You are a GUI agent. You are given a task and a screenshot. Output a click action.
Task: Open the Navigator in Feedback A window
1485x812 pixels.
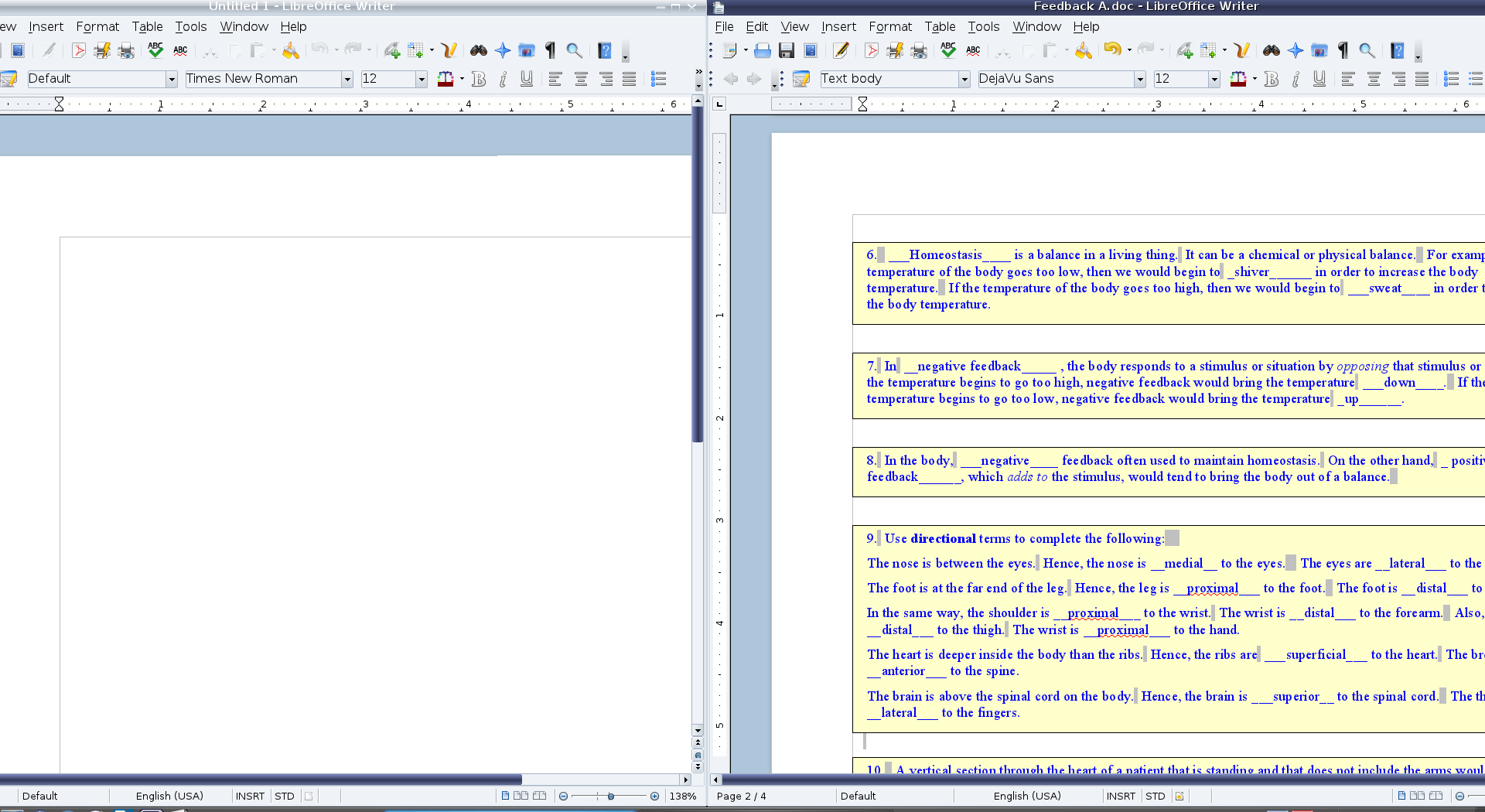pyautogui.click(x=1296, y=50)
